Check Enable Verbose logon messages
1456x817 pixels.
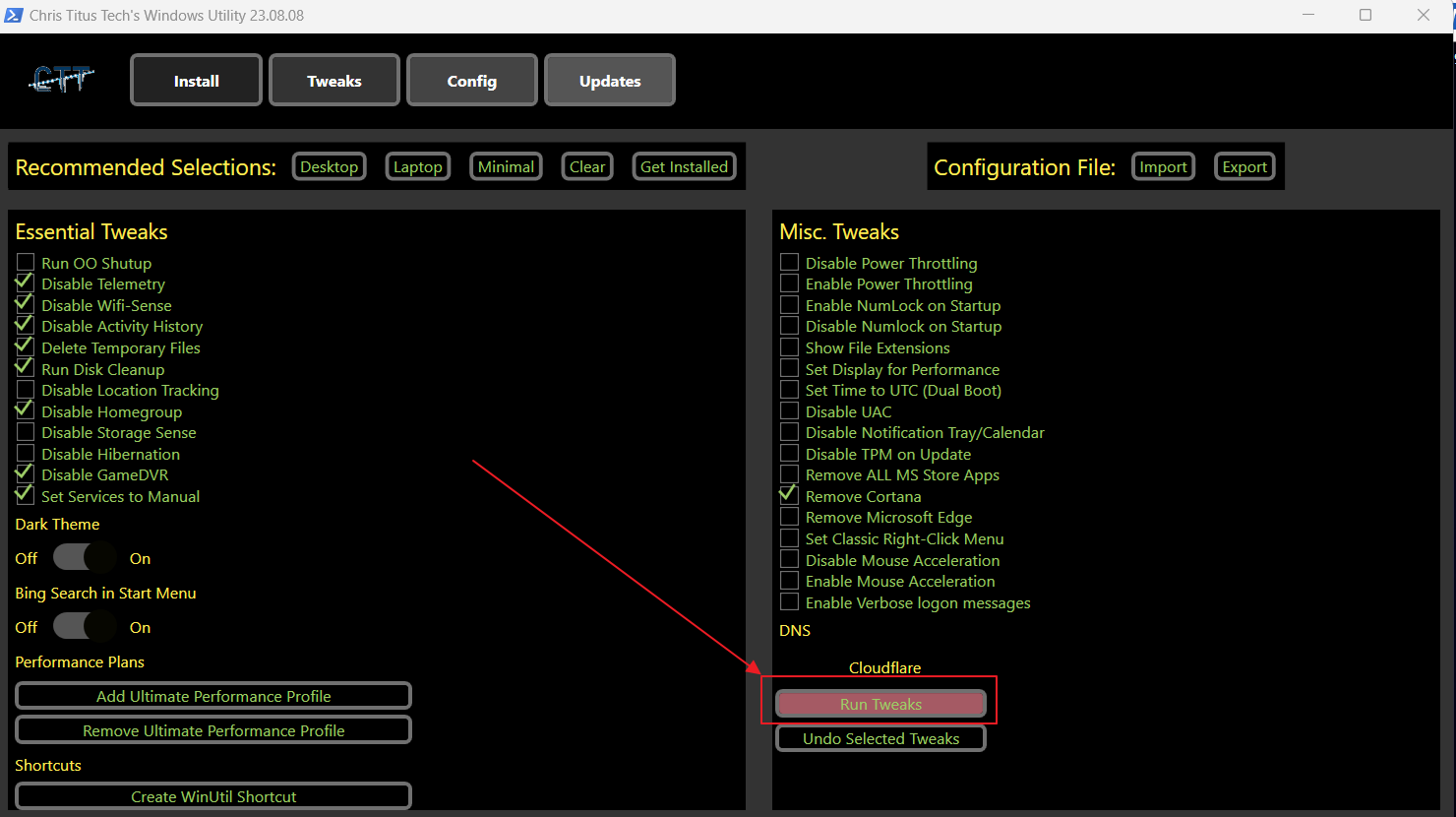point(789,602)
